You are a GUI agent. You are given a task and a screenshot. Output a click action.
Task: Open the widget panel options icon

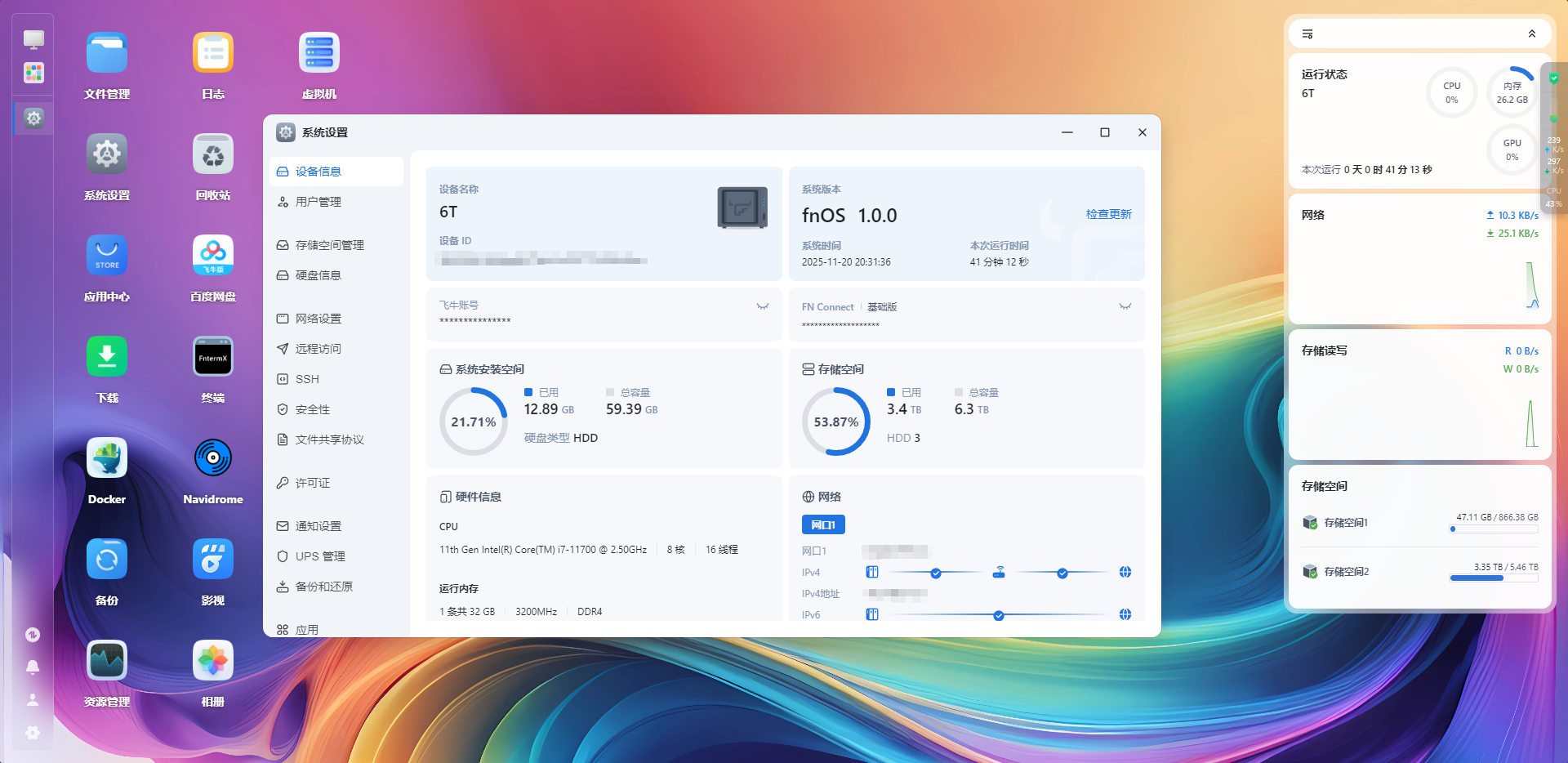pyautogui.click(x=1307, y=34)
